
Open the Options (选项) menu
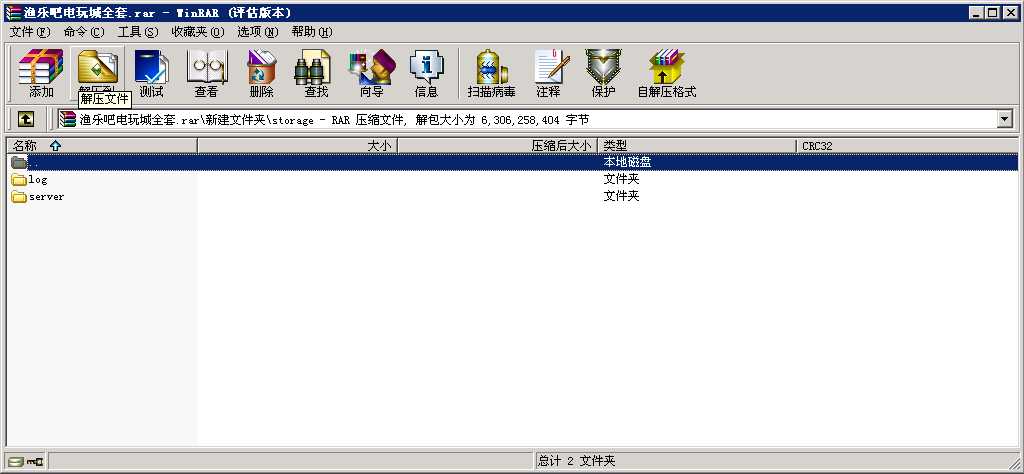tap(257, 32)
